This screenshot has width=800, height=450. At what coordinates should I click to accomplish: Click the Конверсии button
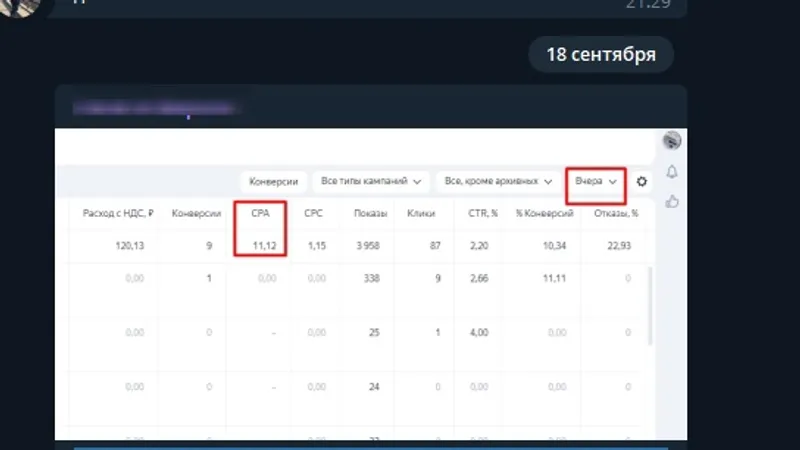coord(273,182)
